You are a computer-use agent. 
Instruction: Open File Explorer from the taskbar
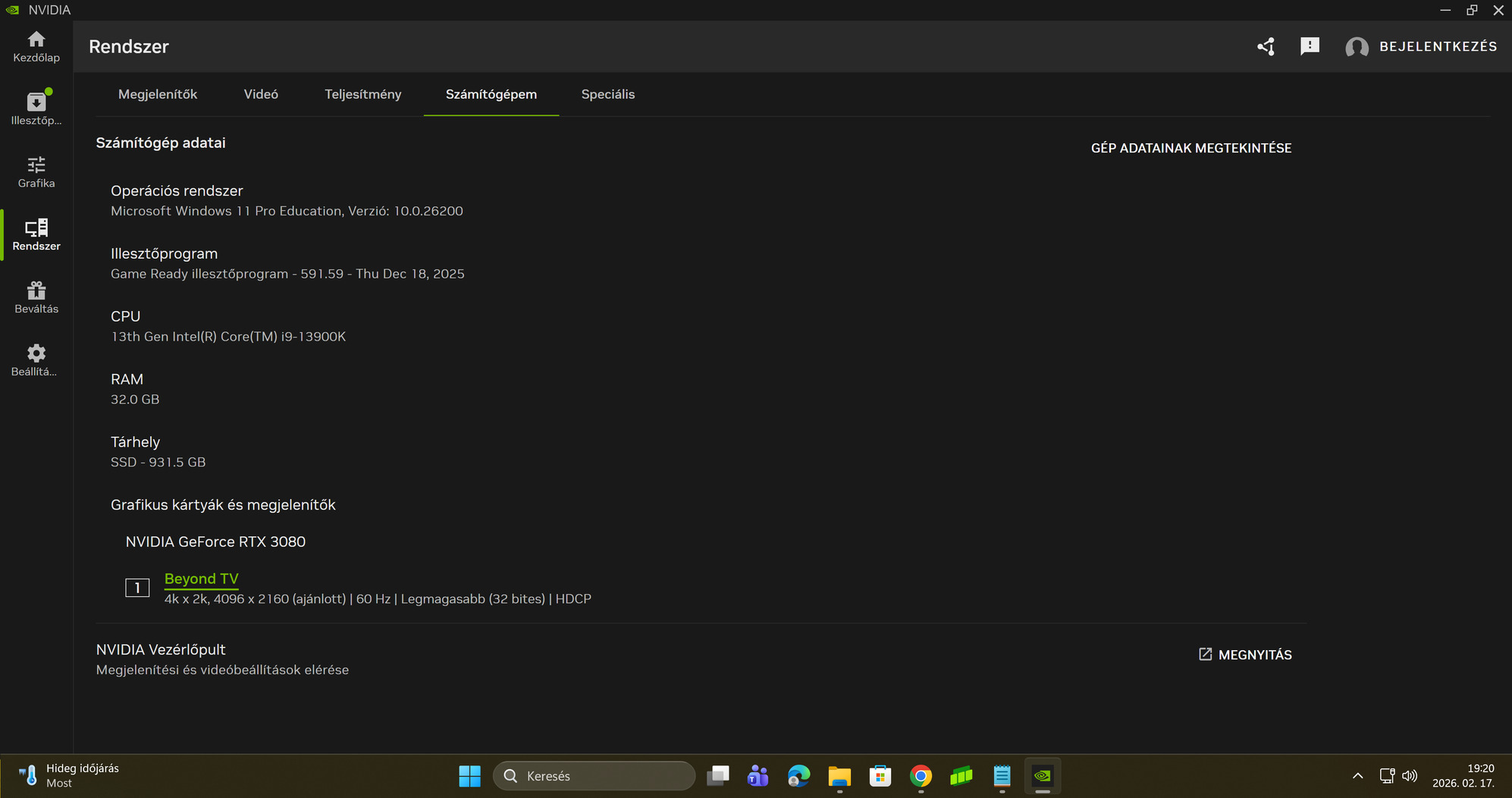[839, 776]
